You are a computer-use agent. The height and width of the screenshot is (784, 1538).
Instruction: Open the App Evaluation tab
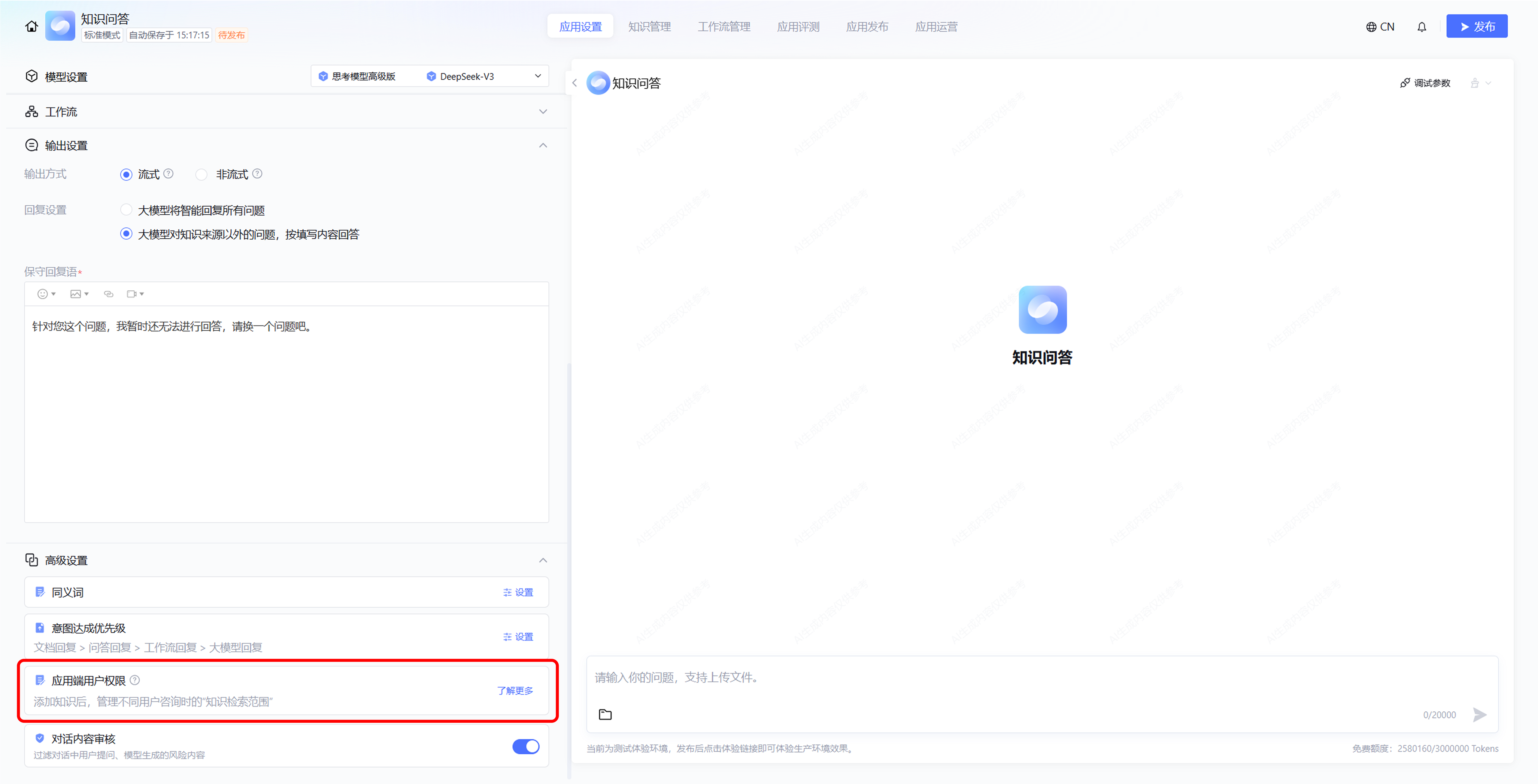[798, 26]
